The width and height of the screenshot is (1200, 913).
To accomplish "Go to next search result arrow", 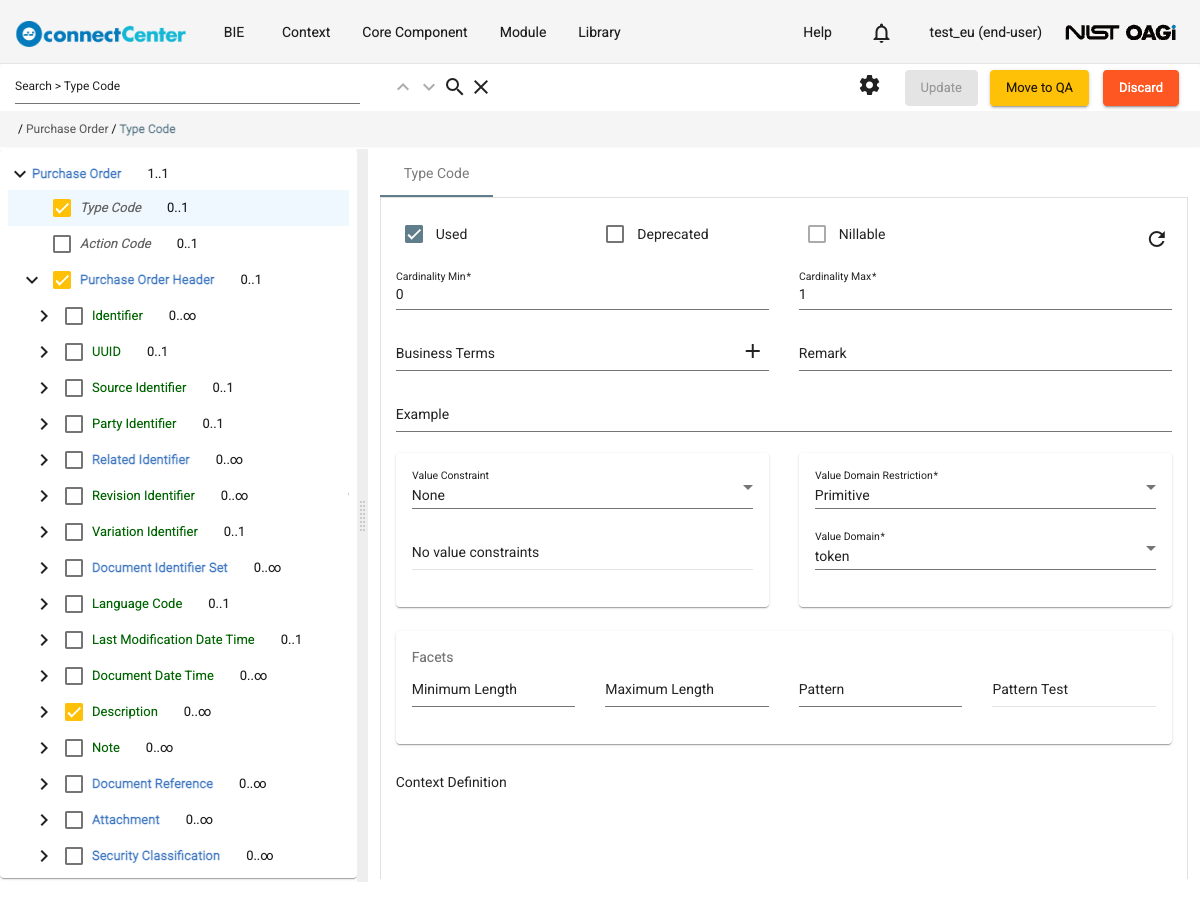I will [x=429, y=87].
